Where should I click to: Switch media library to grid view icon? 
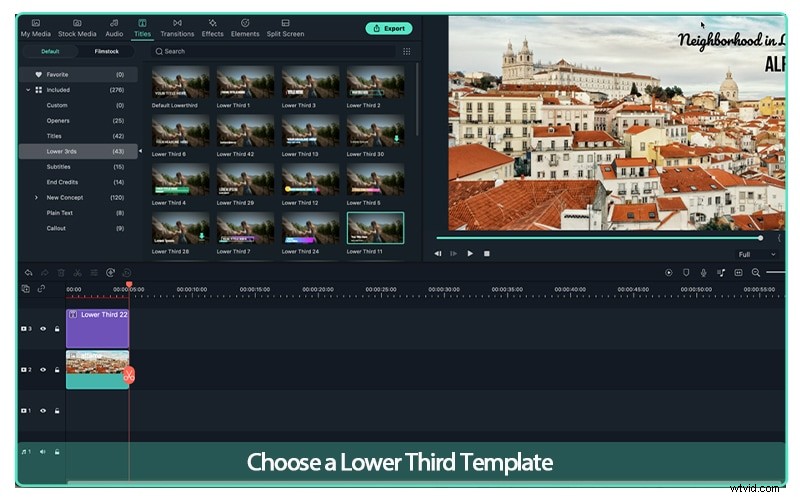click(406, 51)
